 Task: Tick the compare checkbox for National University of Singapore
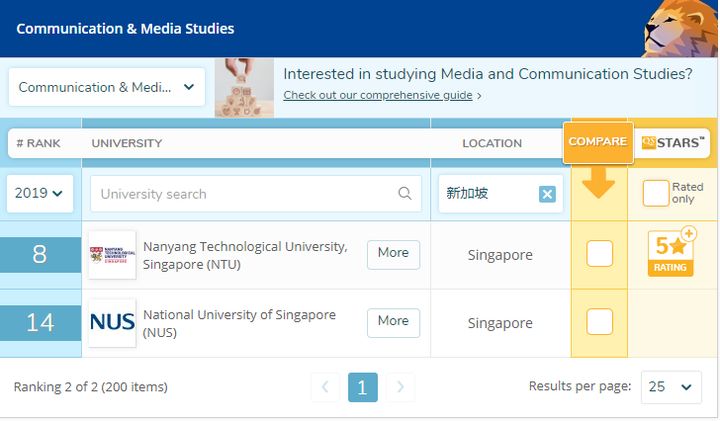pyautogui.click(x=599, y=321)
